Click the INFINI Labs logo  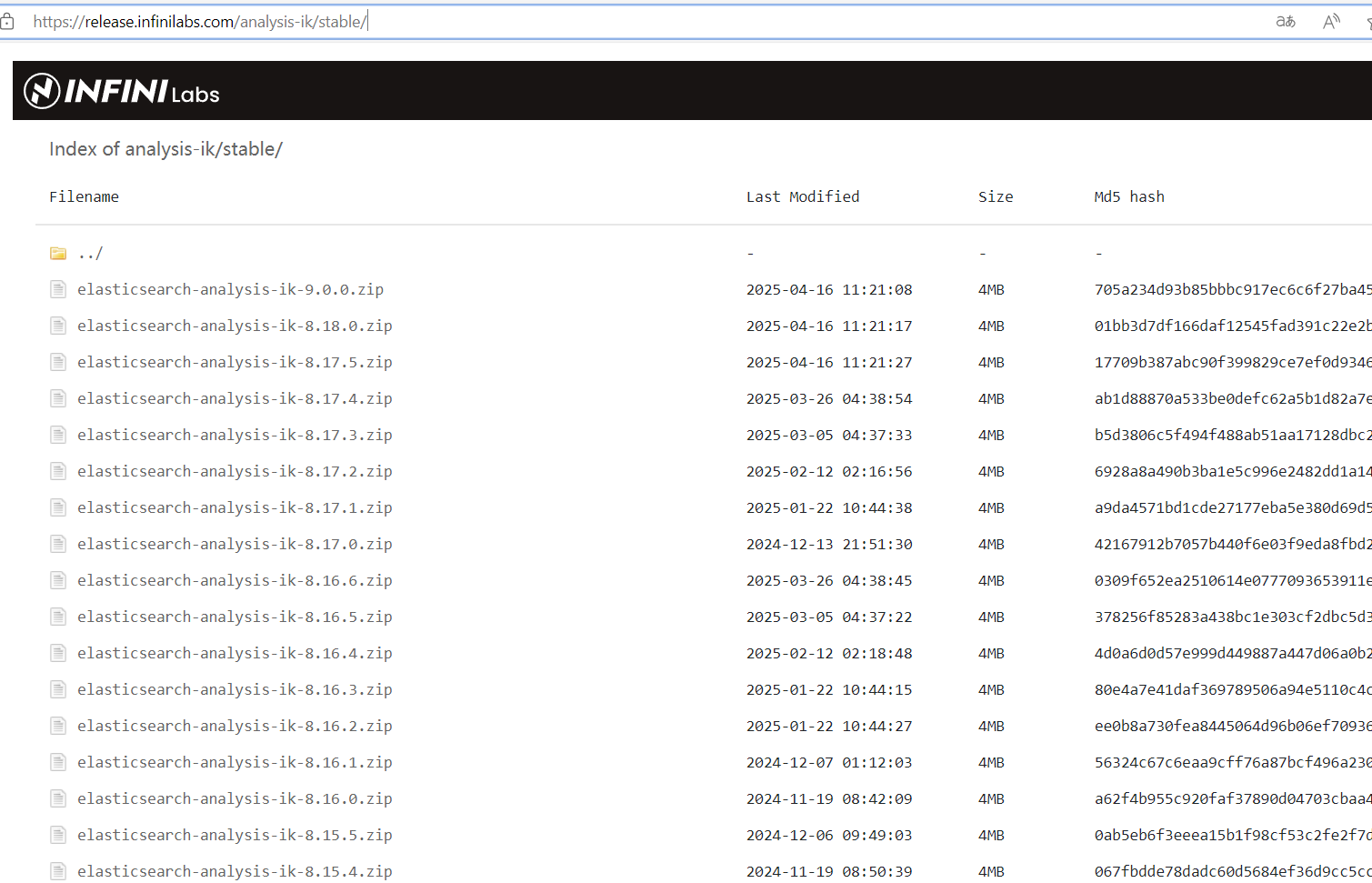coord(122,91)
